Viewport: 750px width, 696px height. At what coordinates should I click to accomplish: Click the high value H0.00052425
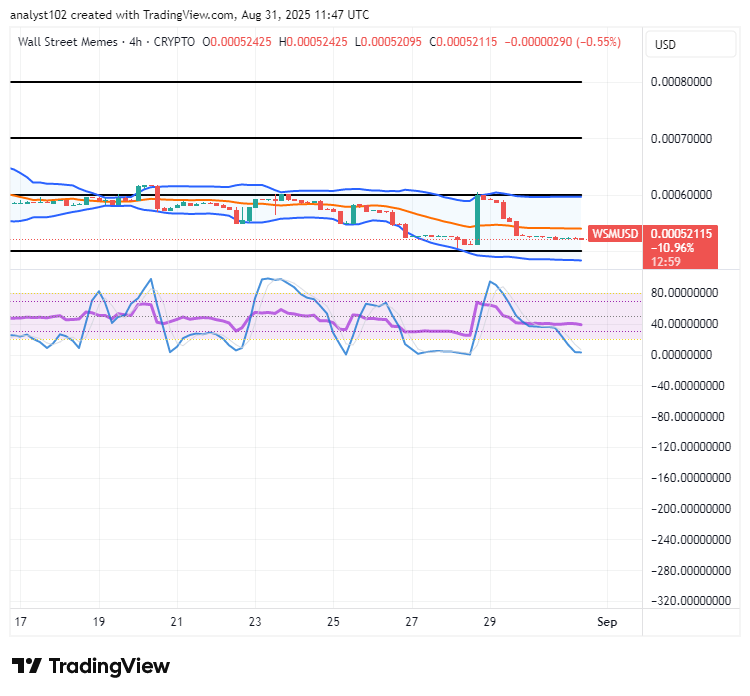(x=313, y=42)
